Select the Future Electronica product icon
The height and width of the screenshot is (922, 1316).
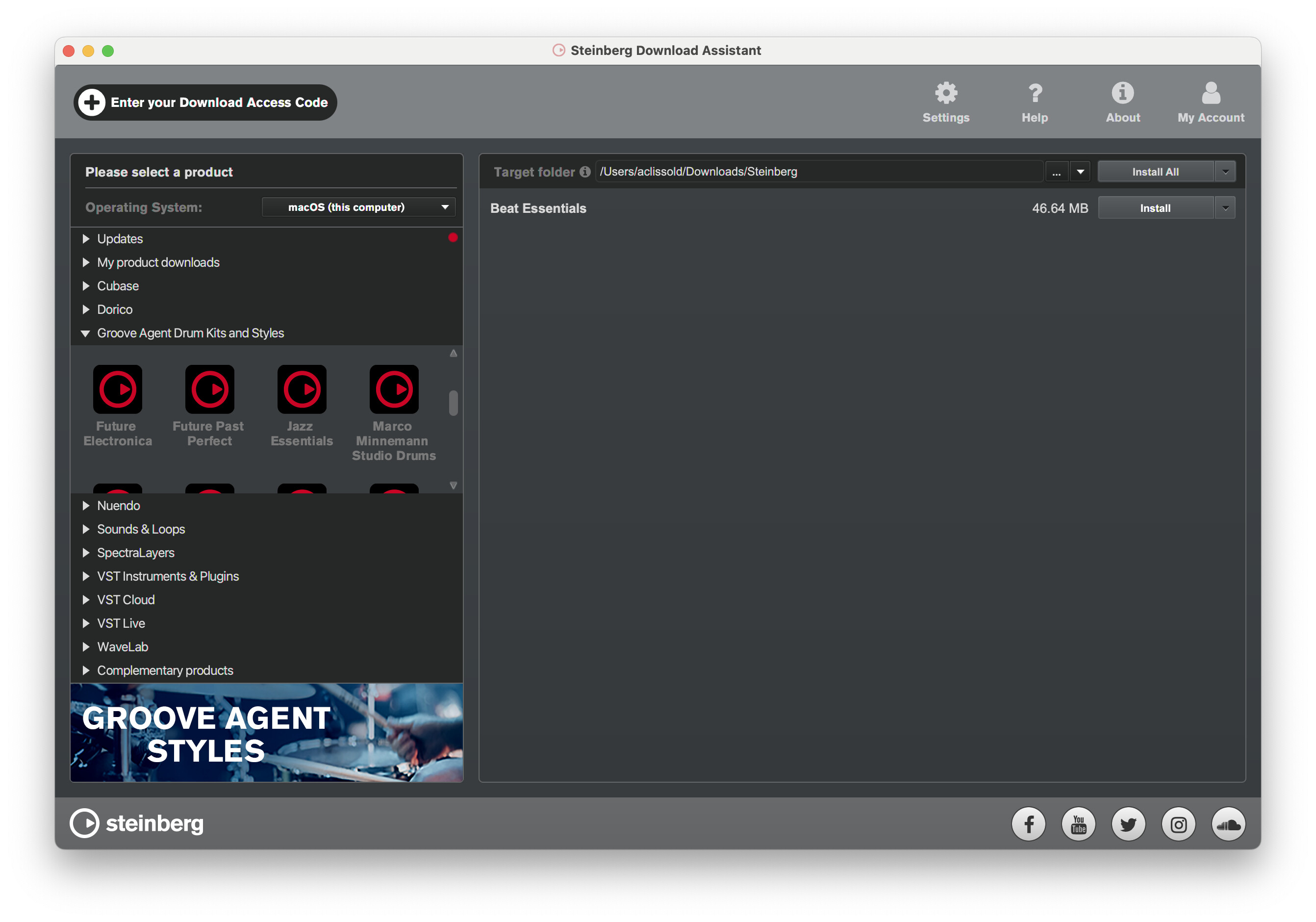point(118,389)
